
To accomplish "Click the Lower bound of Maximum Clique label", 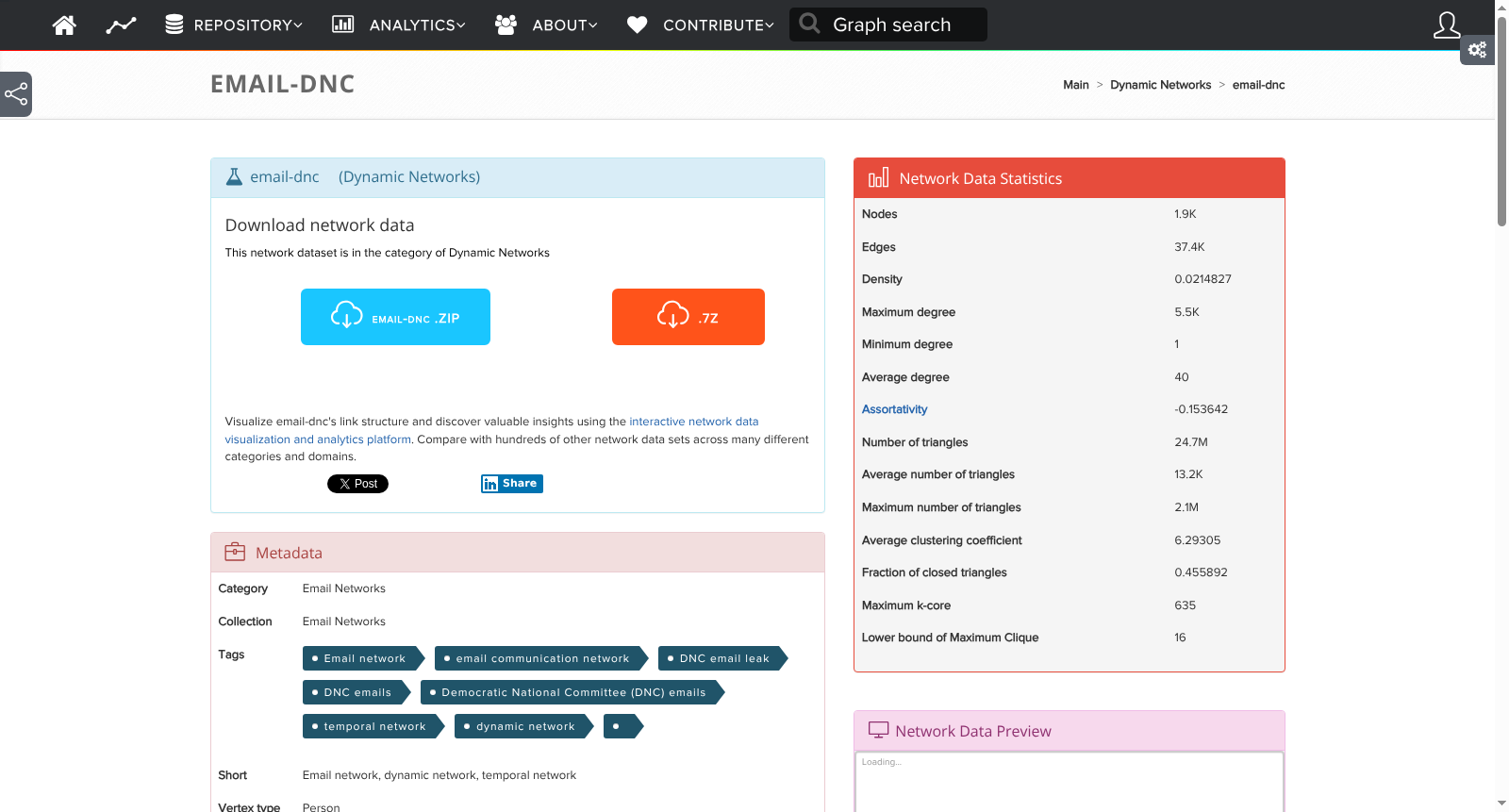I will point(950,638).
